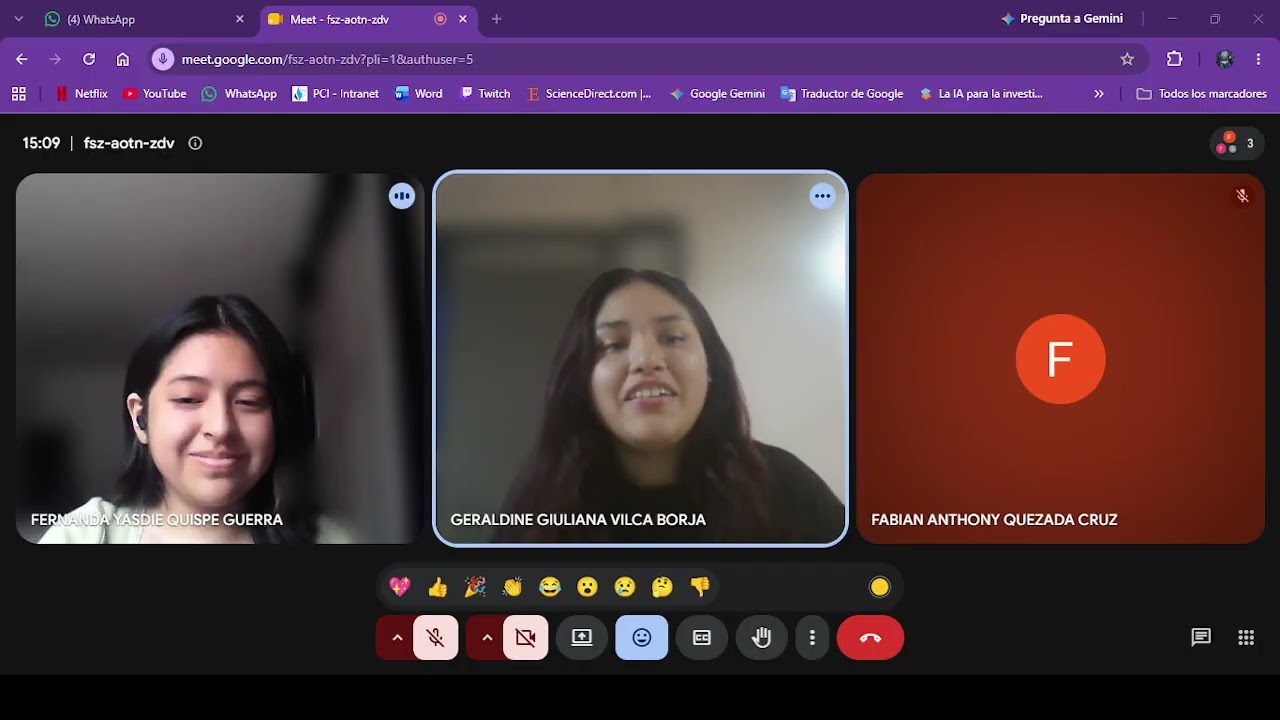Image resolution: width=1280 pixels, height=720 pixels.
Task: Send the surprised face reaction
Action: tap(587, 587)
